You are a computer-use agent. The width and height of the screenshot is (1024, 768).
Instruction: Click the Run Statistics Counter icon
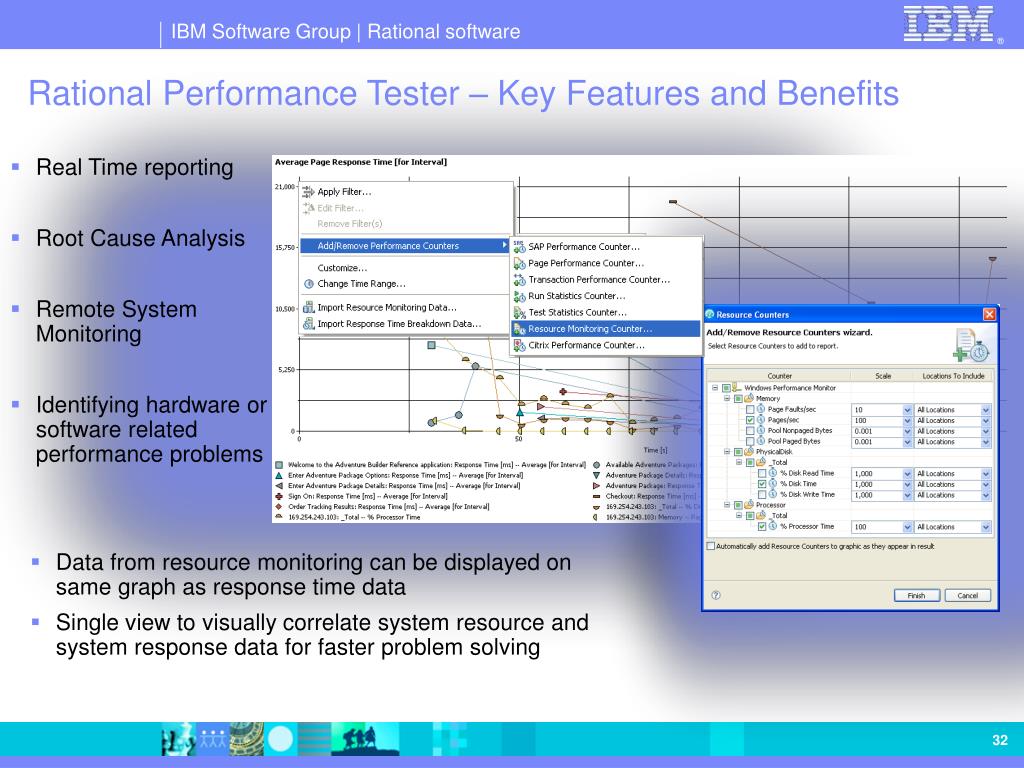coord(519,296)
